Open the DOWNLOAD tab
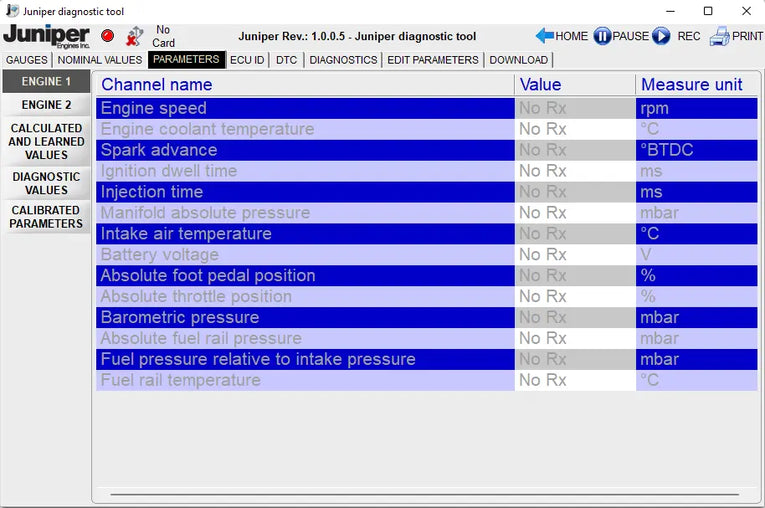Image resolution: width=765 pixels, height=508 pixels. 518,60
